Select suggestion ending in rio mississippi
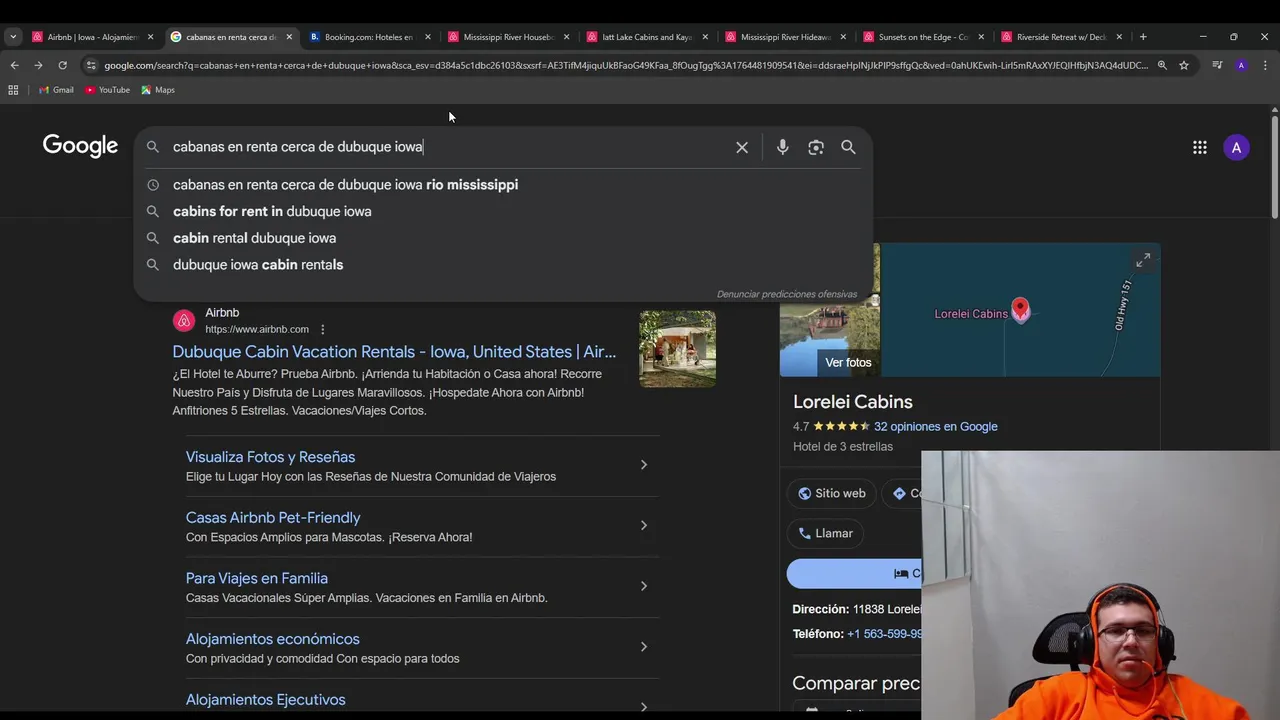 [503, 185]
